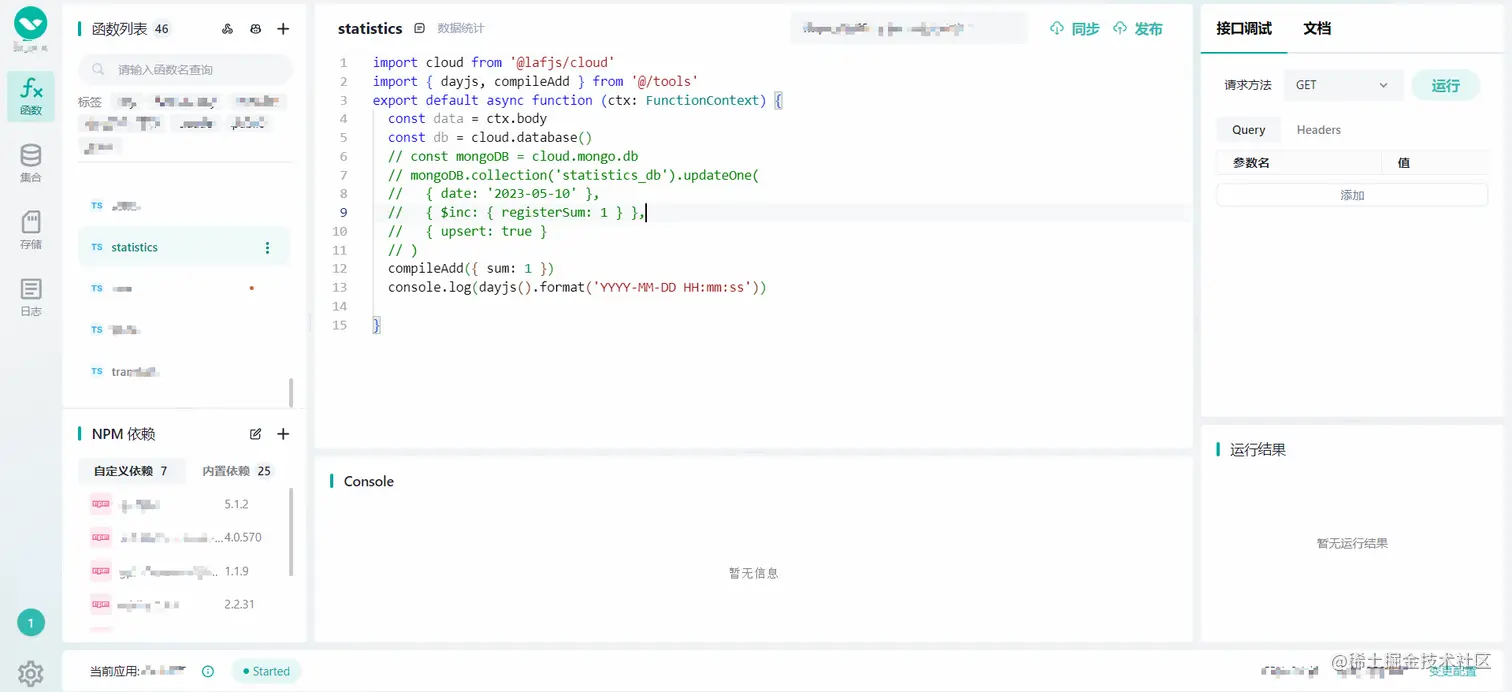Screen dimensions: 1512x692
Task: Click code line 12 with compileAdd
Action: [x=471, y=269]
